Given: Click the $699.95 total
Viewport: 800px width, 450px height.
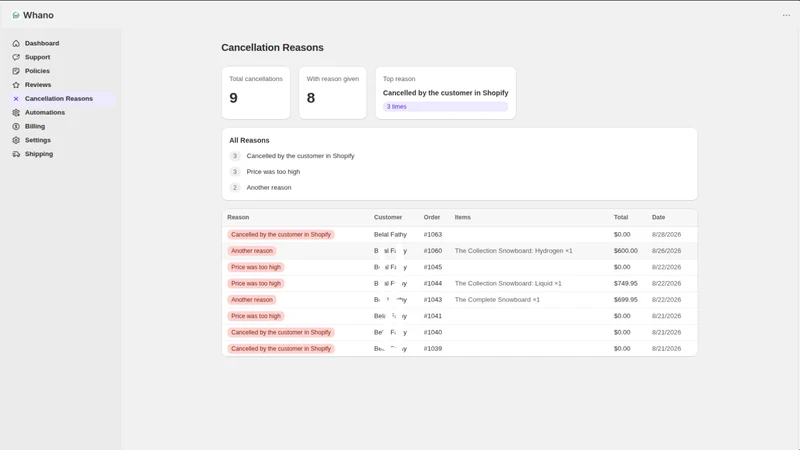Looking at the screenshot, I should [626, 300].
